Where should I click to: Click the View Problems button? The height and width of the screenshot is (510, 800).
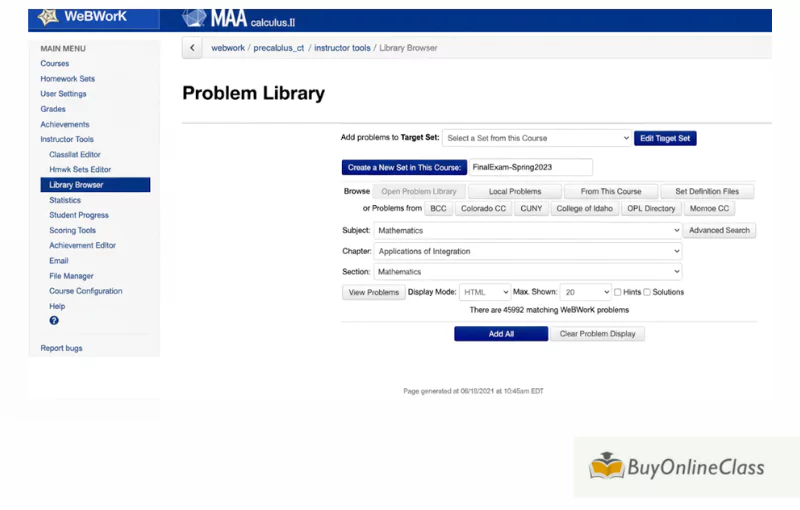(373, 292)
